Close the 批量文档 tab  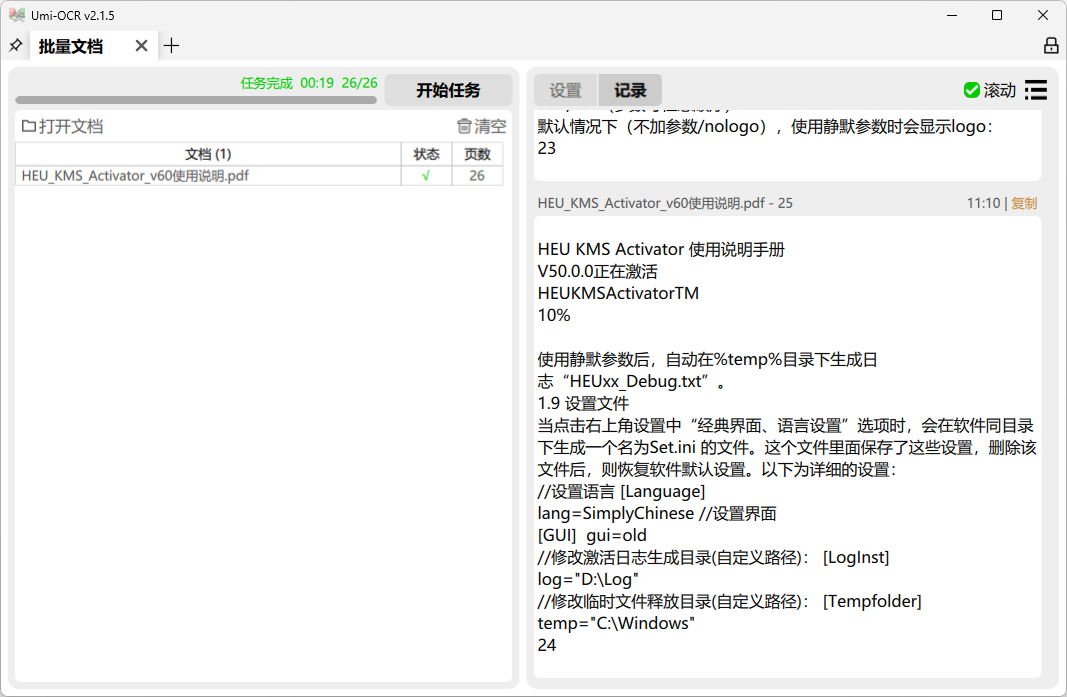point(142,46)
